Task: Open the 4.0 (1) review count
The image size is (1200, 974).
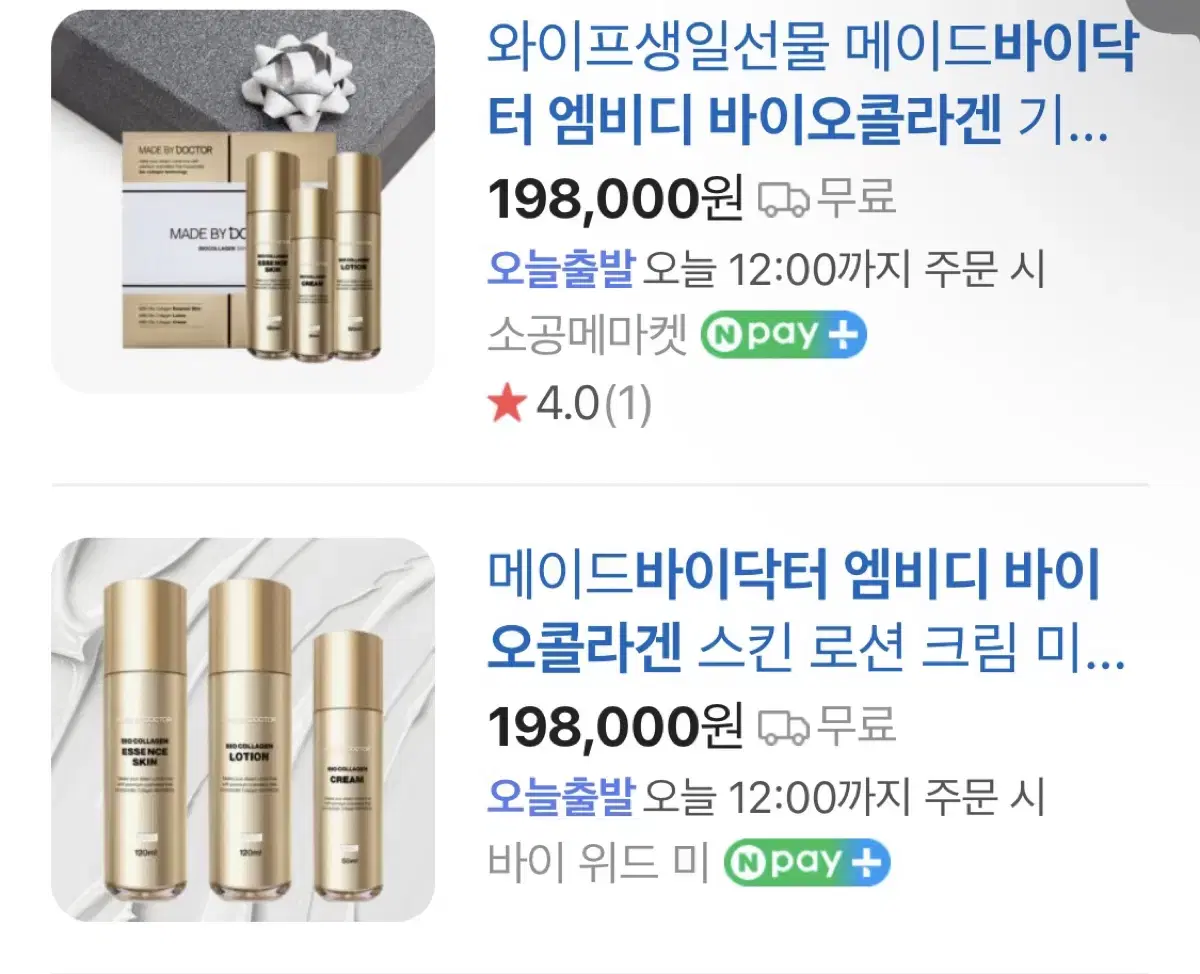Action: 594,404
